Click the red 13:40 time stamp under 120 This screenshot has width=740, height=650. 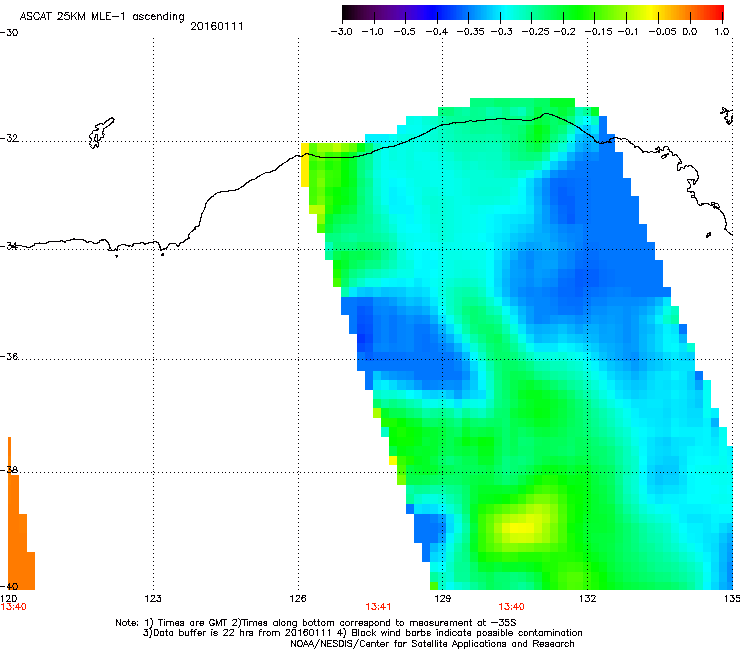tap(13, 607)
